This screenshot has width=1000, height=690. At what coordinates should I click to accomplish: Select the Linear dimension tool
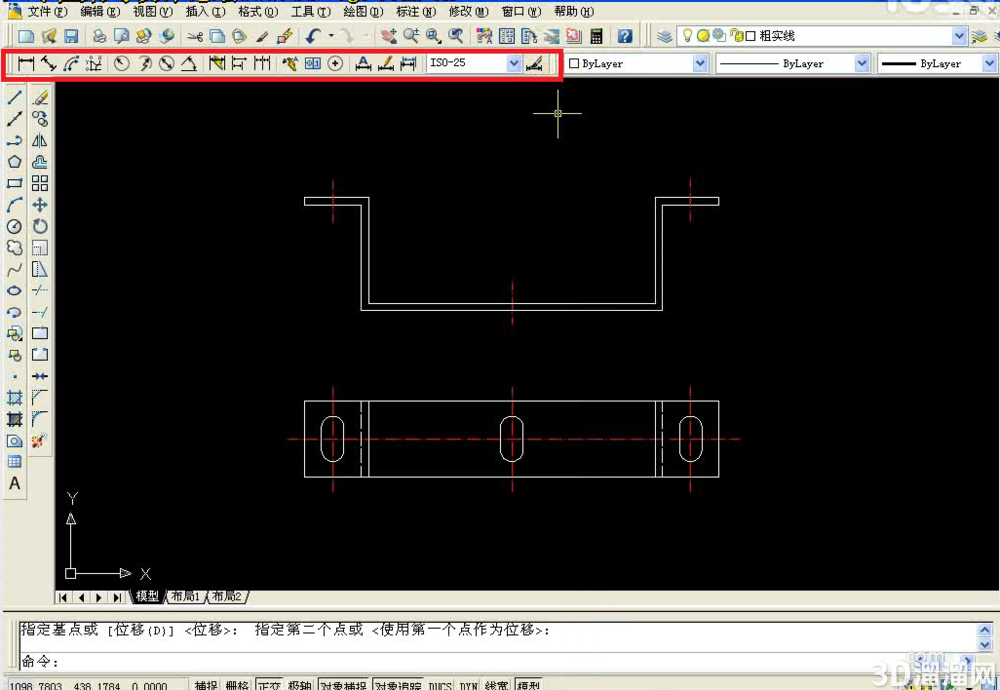tap(26, 63)
